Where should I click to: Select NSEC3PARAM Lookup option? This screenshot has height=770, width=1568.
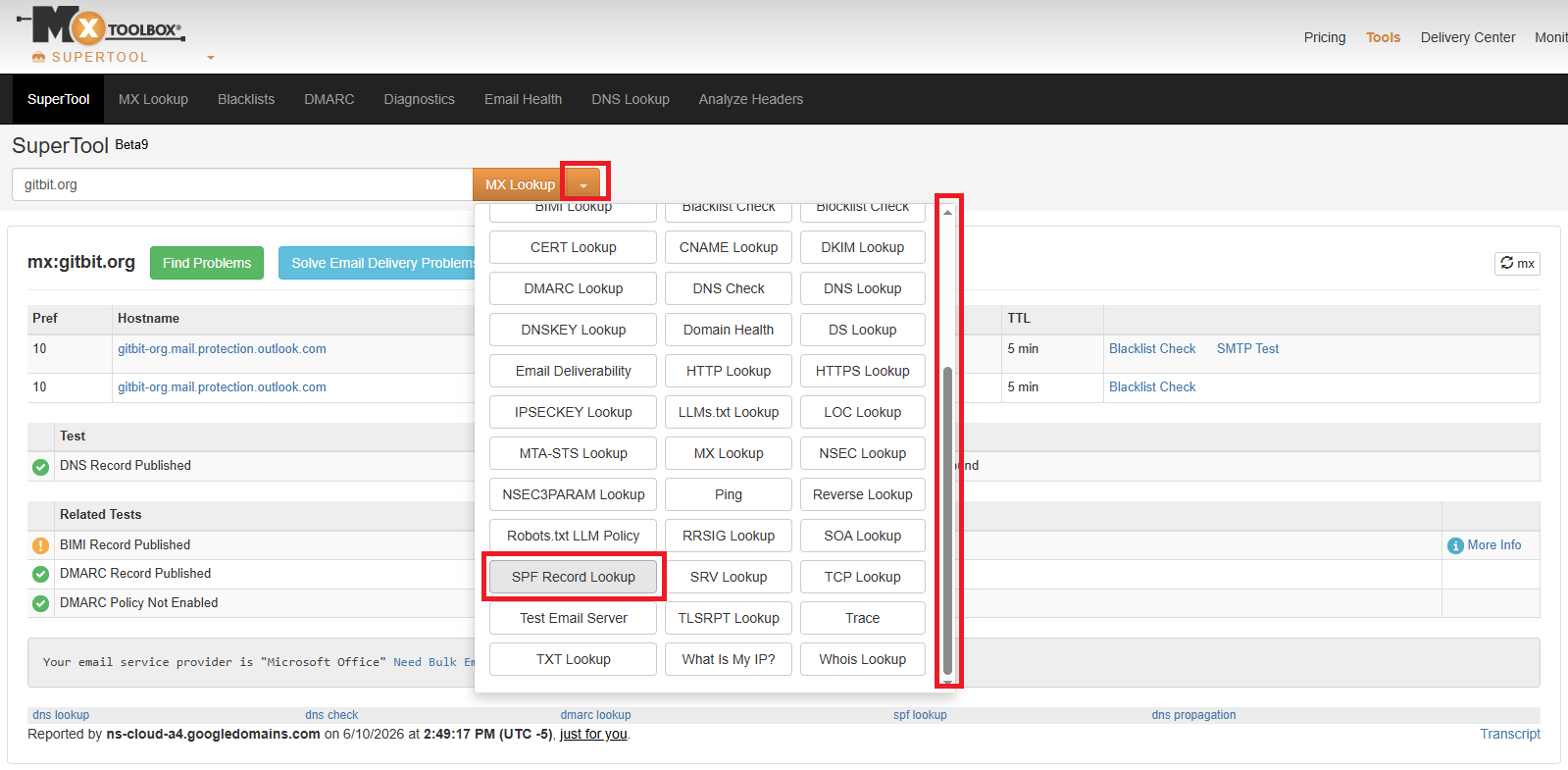(574, 494)
